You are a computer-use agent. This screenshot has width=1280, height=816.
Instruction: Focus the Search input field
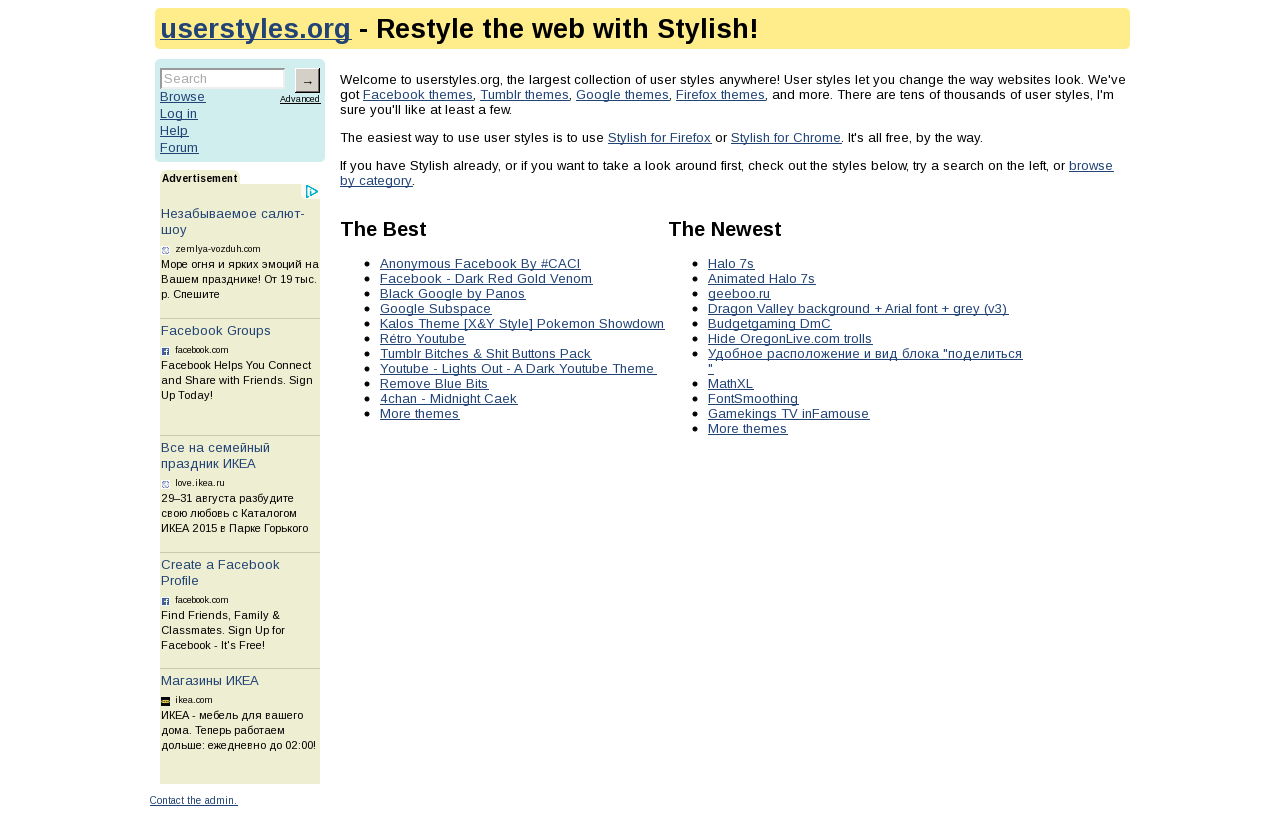223,78
